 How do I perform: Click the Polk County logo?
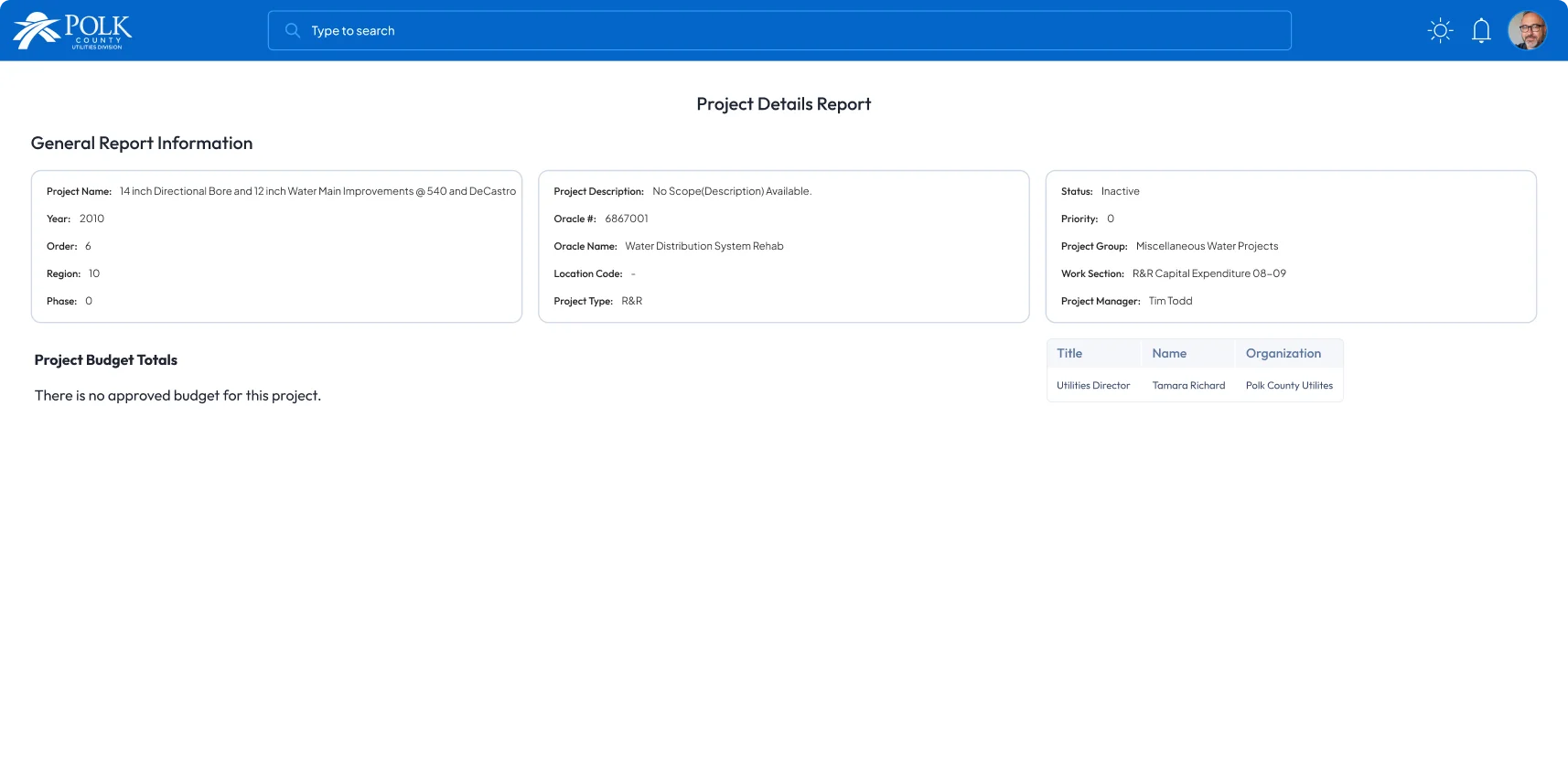72,30
